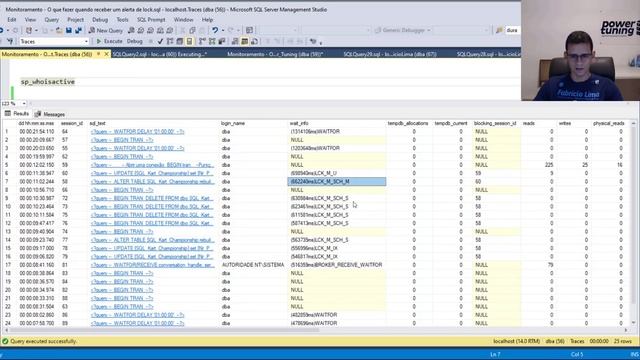Open the Window menu
640x360 pixels.
point(183,20)
